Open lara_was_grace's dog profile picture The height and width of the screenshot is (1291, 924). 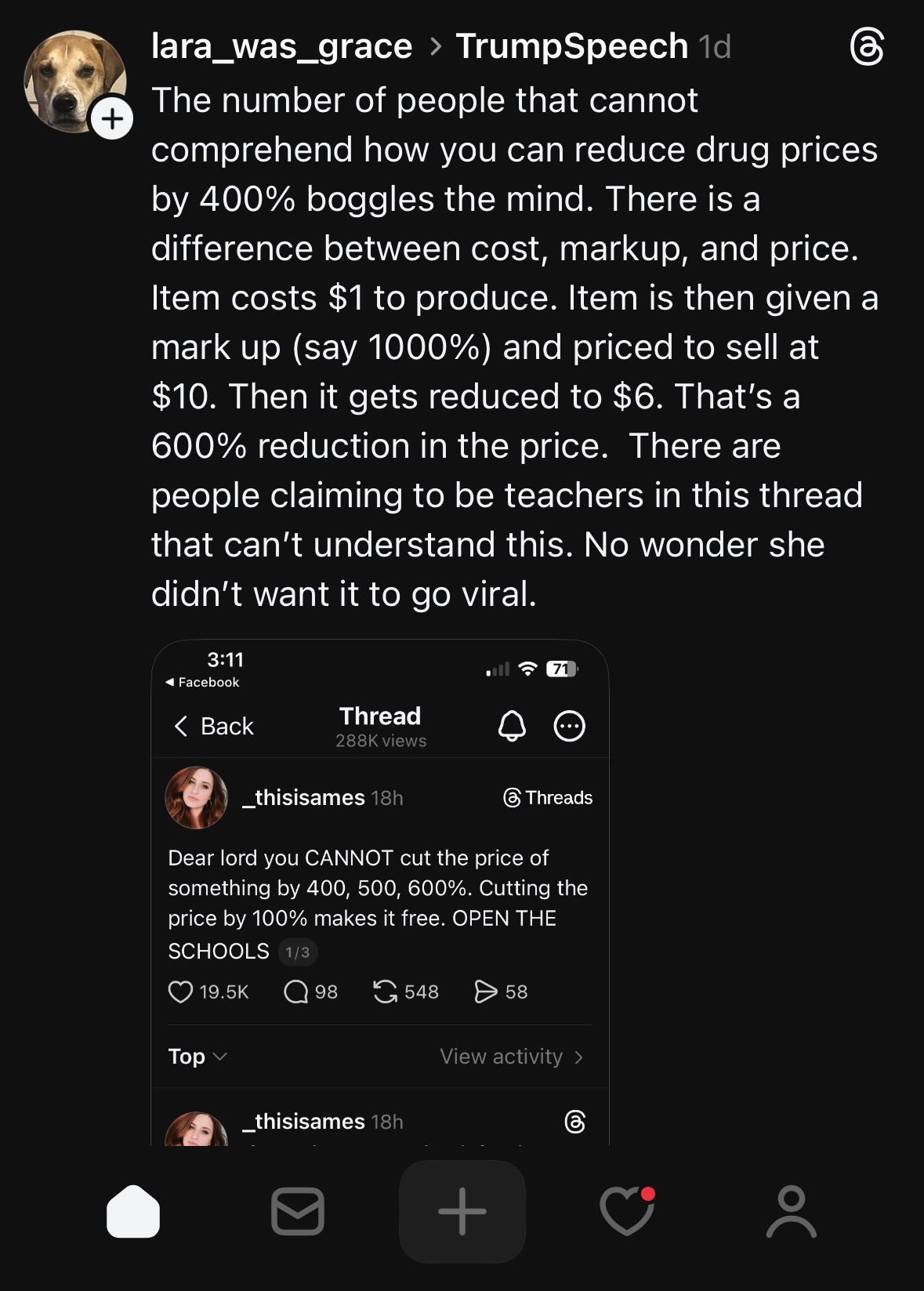tap(73, 80)
